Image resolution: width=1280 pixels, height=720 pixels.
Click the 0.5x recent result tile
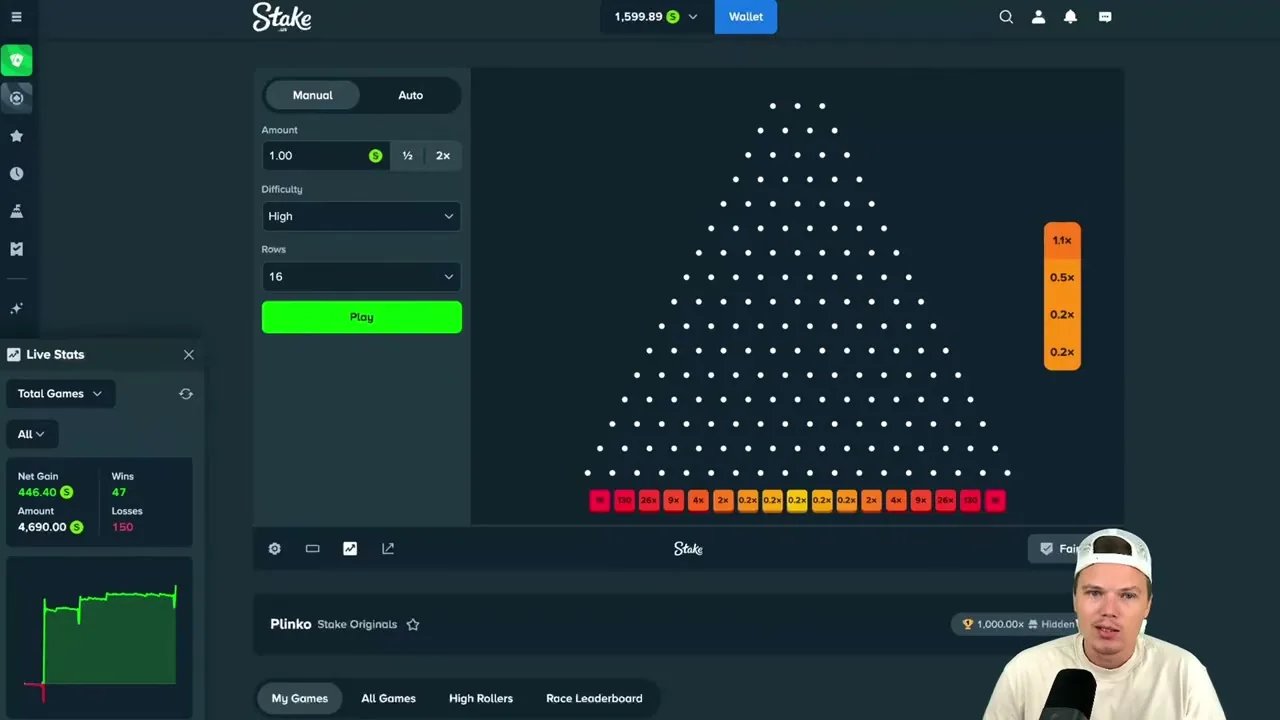1062,278
